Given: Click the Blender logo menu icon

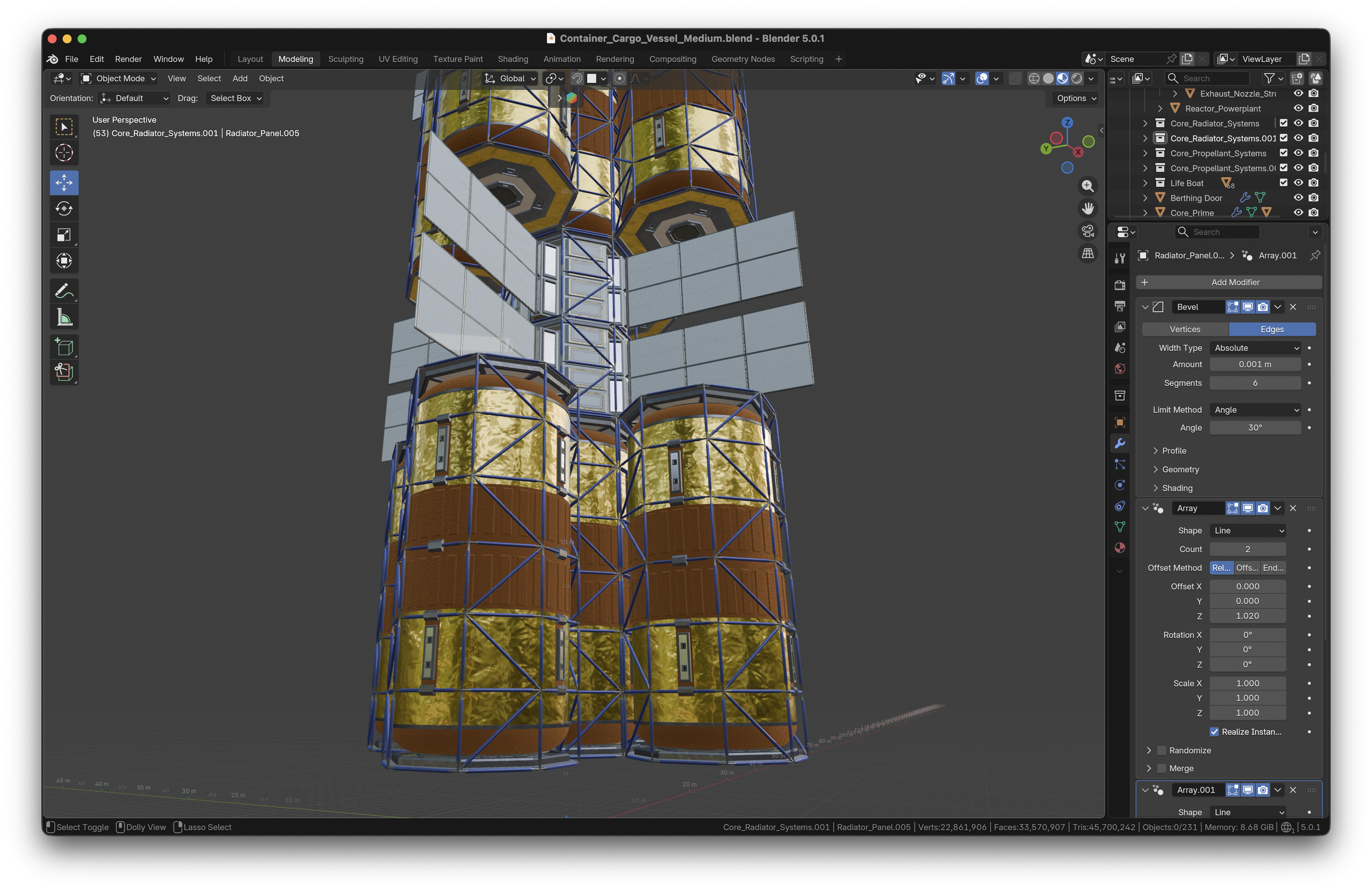Looking at the screenshot, I should point(53,59).
